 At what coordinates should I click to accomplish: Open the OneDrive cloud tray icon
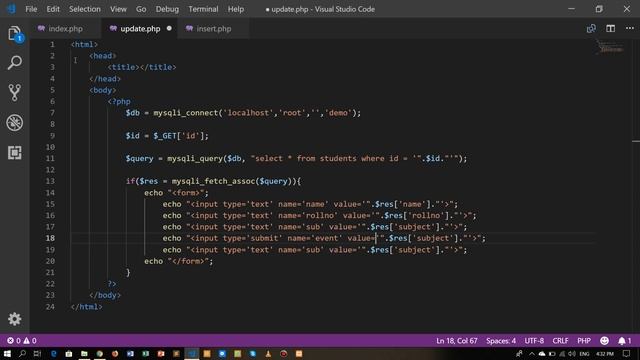(542, 353)
